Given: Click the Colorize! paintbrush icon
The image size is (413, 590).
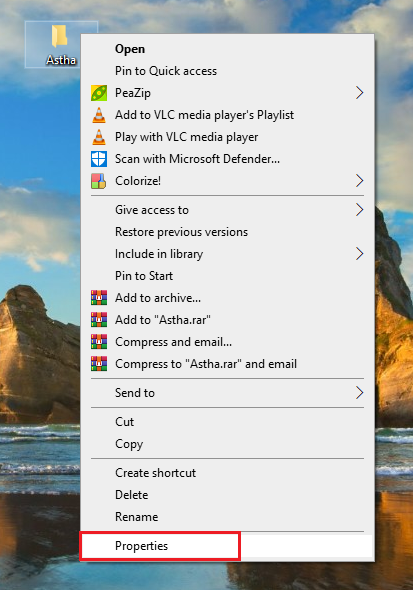Looking at the screenshot, I should (99, 181).
